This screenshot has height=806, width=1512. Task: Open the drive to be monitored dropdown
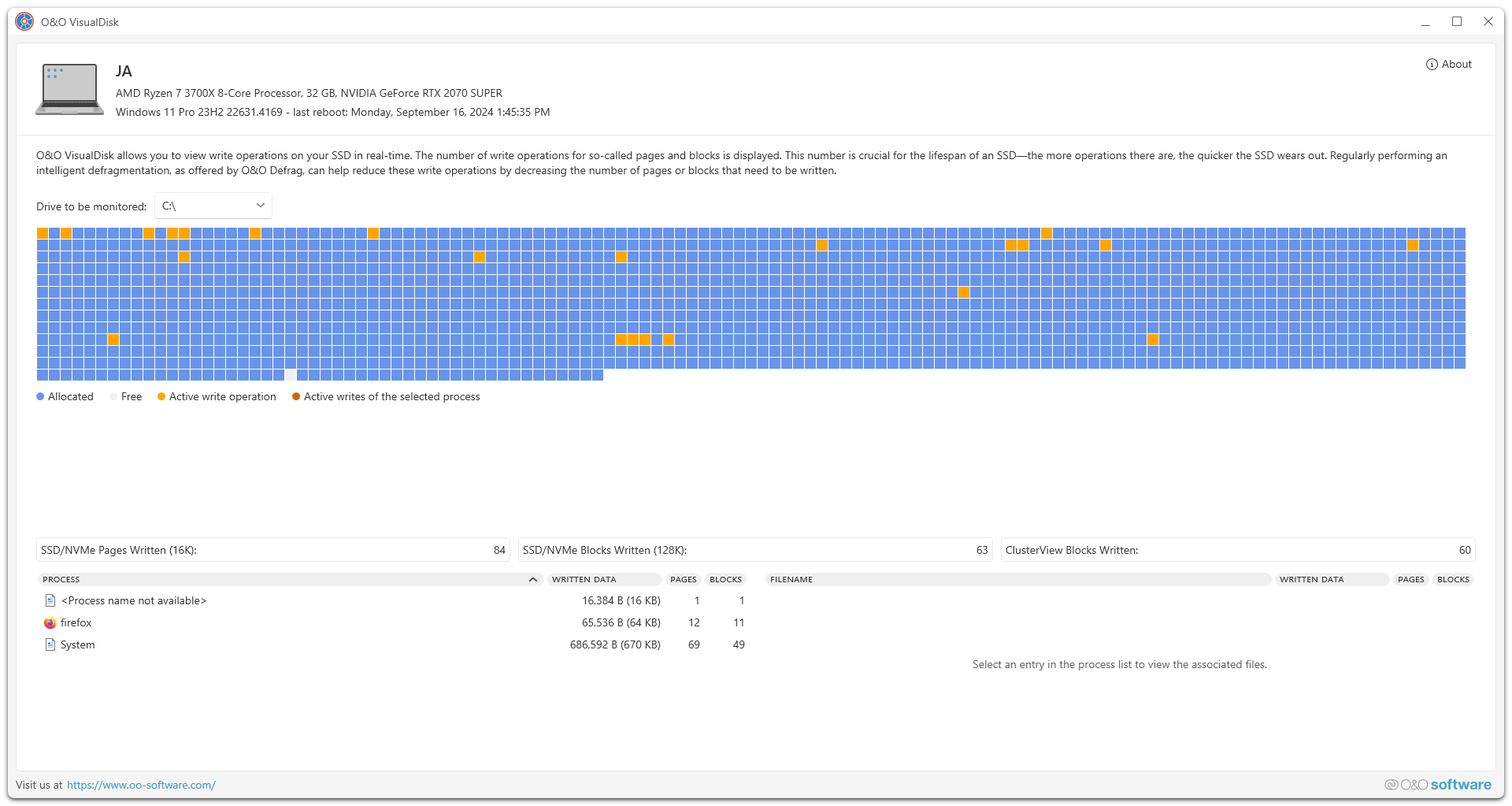point(213,206)
